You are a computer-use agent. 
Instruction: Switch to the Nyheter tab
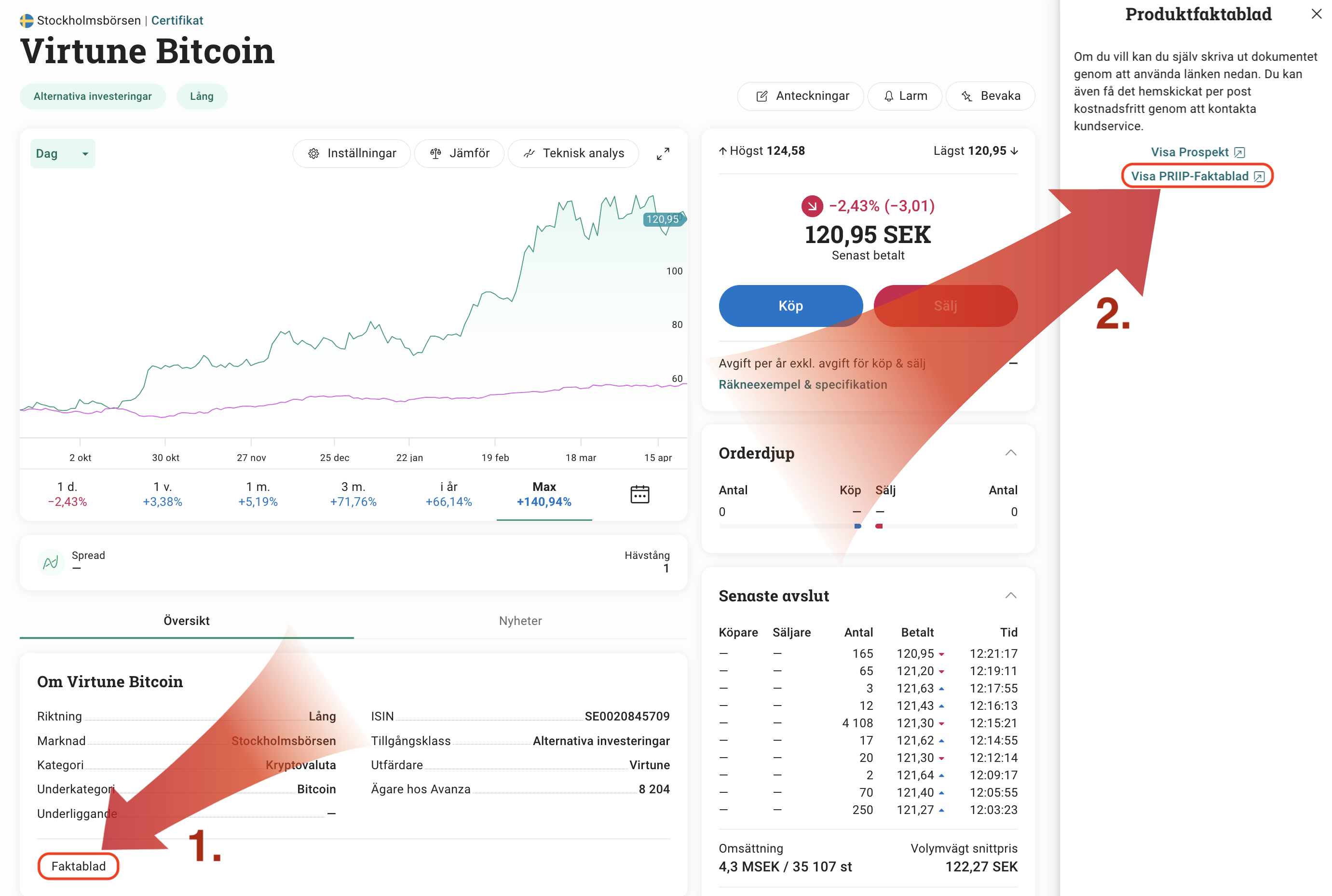pos(520,621)
